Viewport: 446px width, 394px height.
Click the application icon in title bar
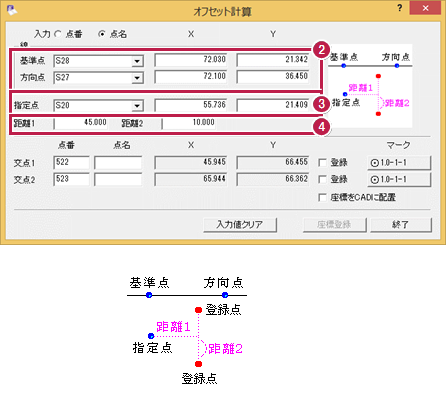click(12, 10)
